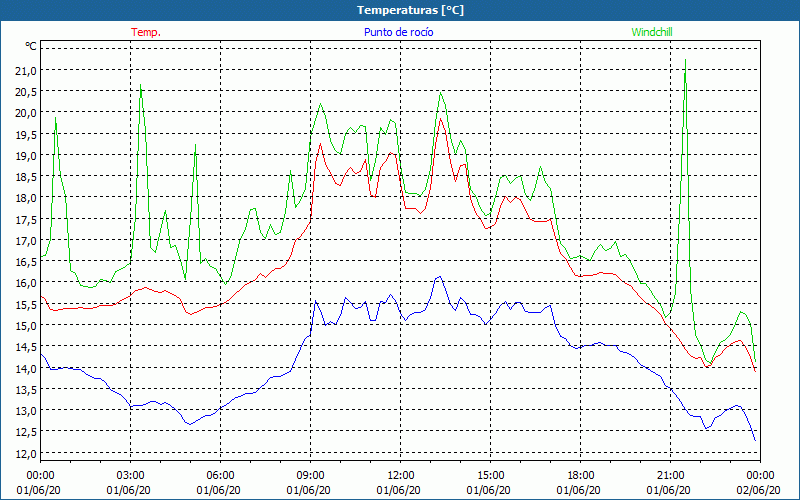Viewport: 800px width, 500px height.
Task: Click the '19,0' y-axis value
Action: 26,156
